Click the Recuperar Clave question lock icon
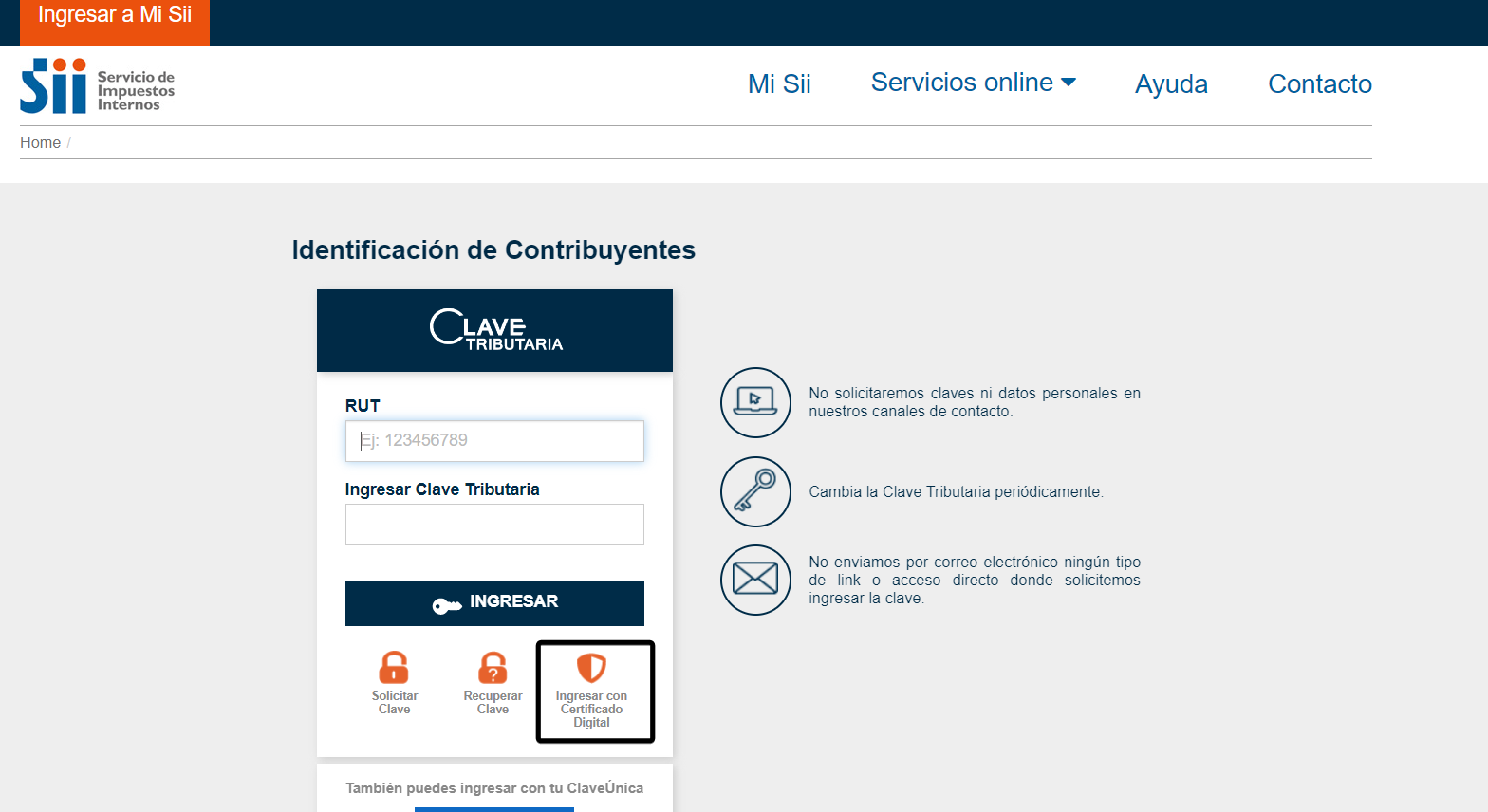 tap(493, 667)
